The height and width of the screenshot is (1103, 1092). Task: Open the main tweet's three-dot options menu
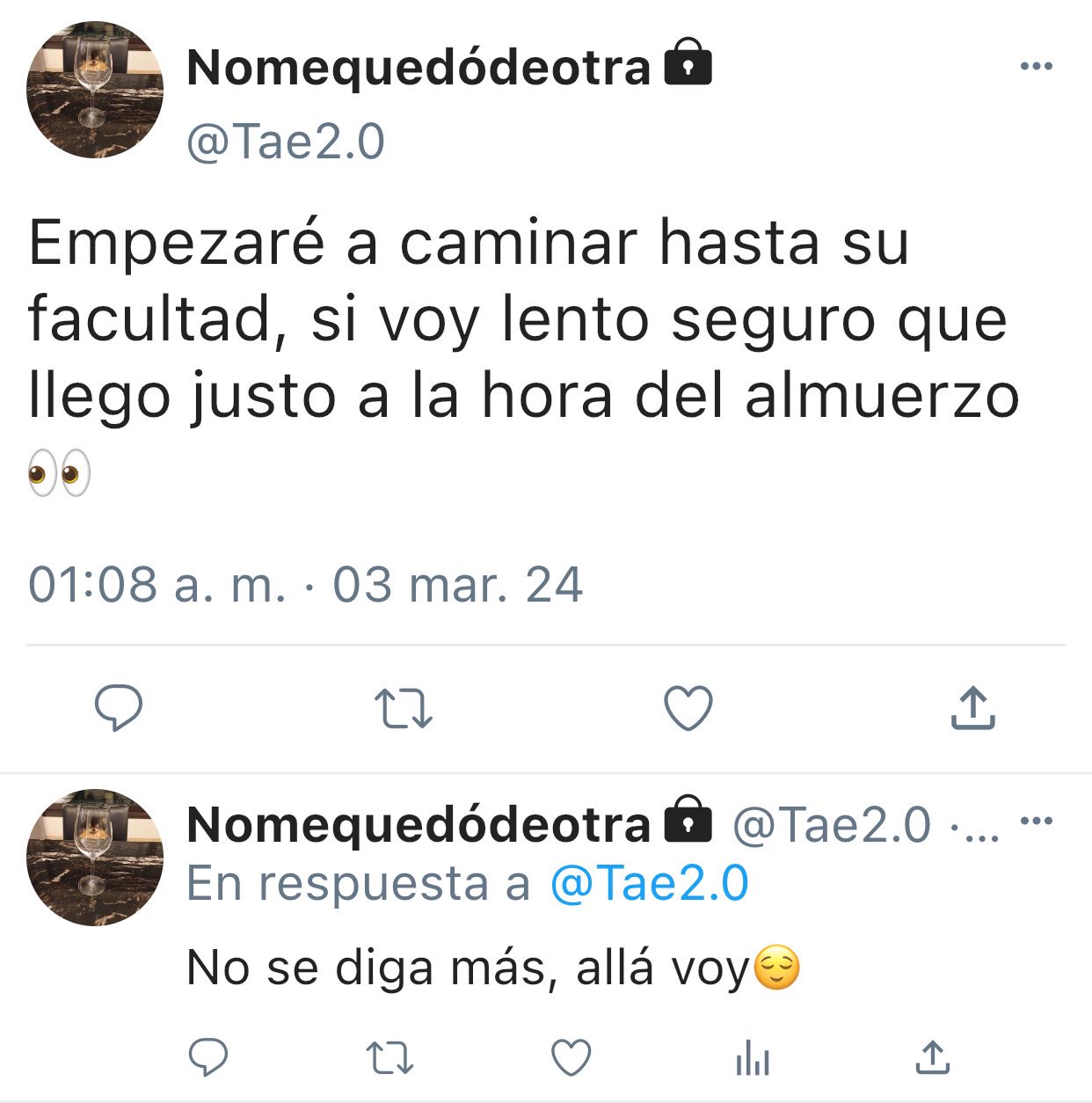tap(1037, 66)
